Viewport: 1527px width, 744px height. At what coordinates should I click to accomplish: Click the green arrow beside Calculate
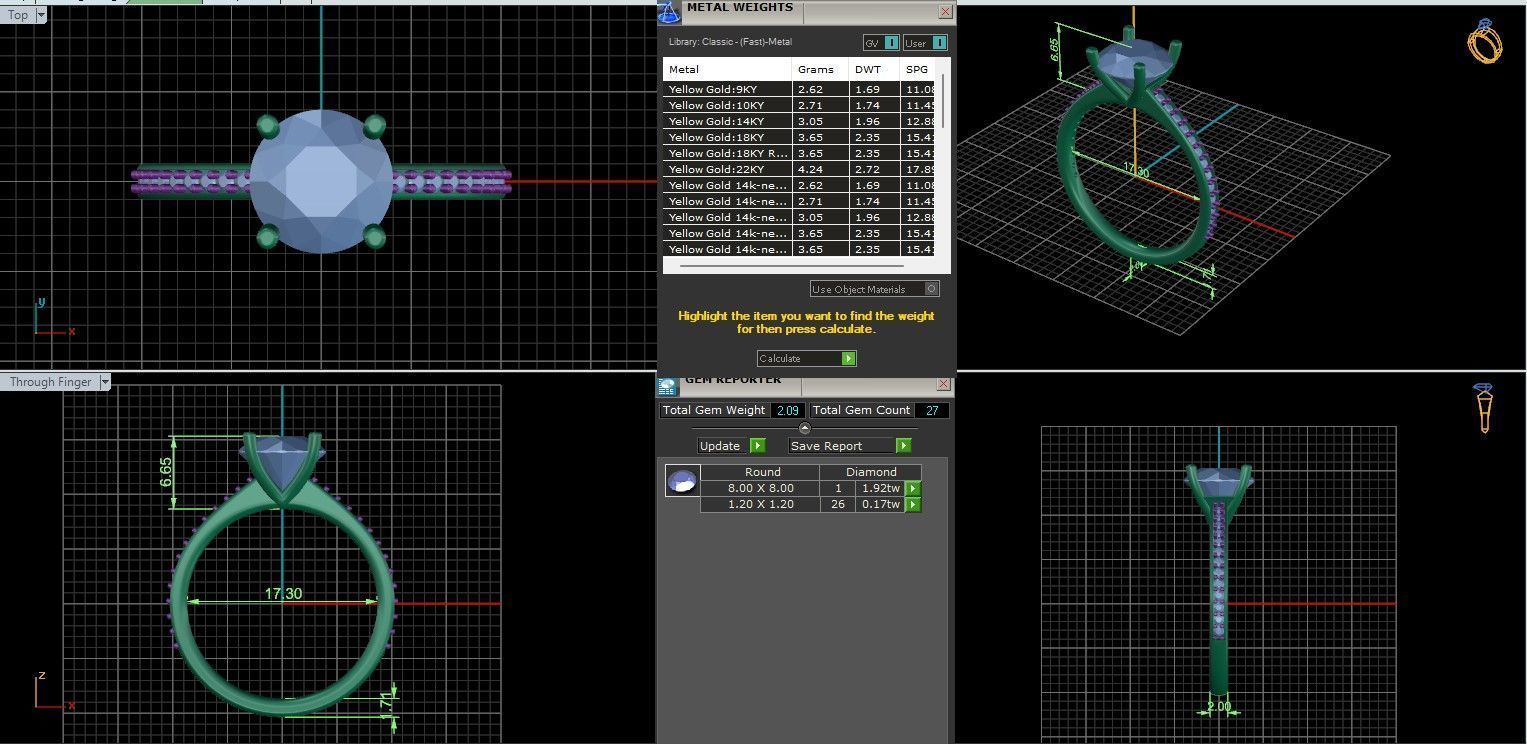click(848, 358)
